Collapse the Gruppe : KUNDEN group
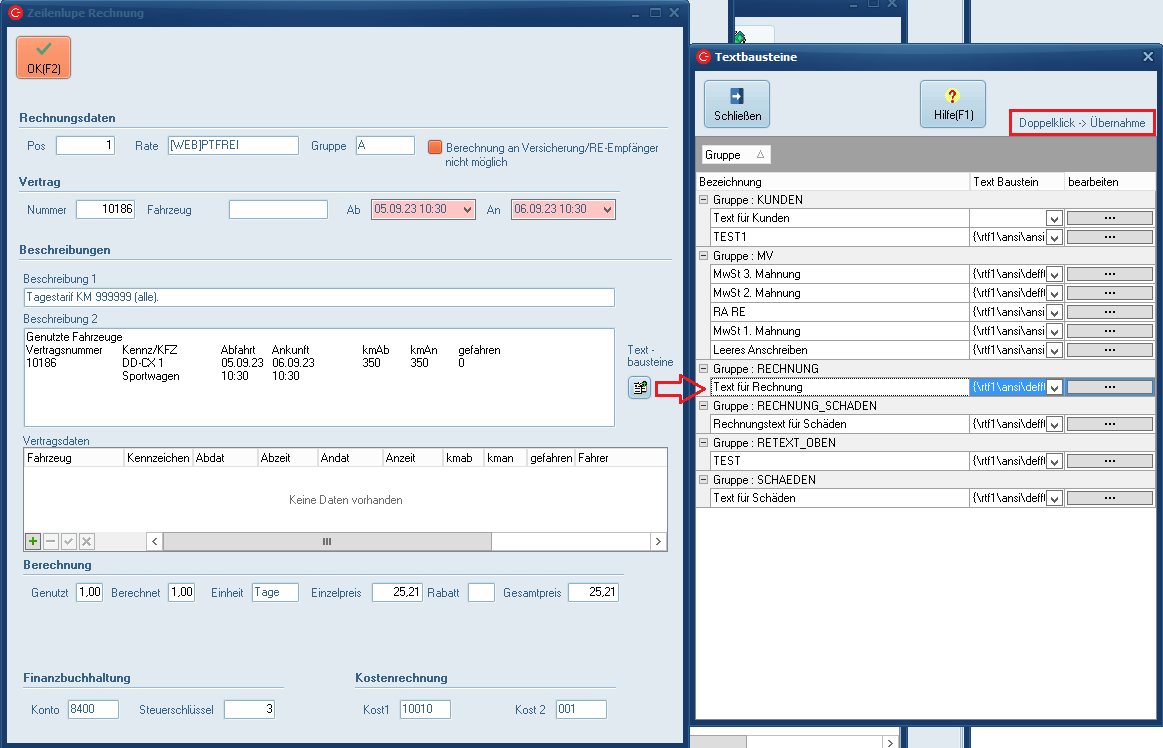This screenshot has width=1163, height=748. tap(704, 200)
